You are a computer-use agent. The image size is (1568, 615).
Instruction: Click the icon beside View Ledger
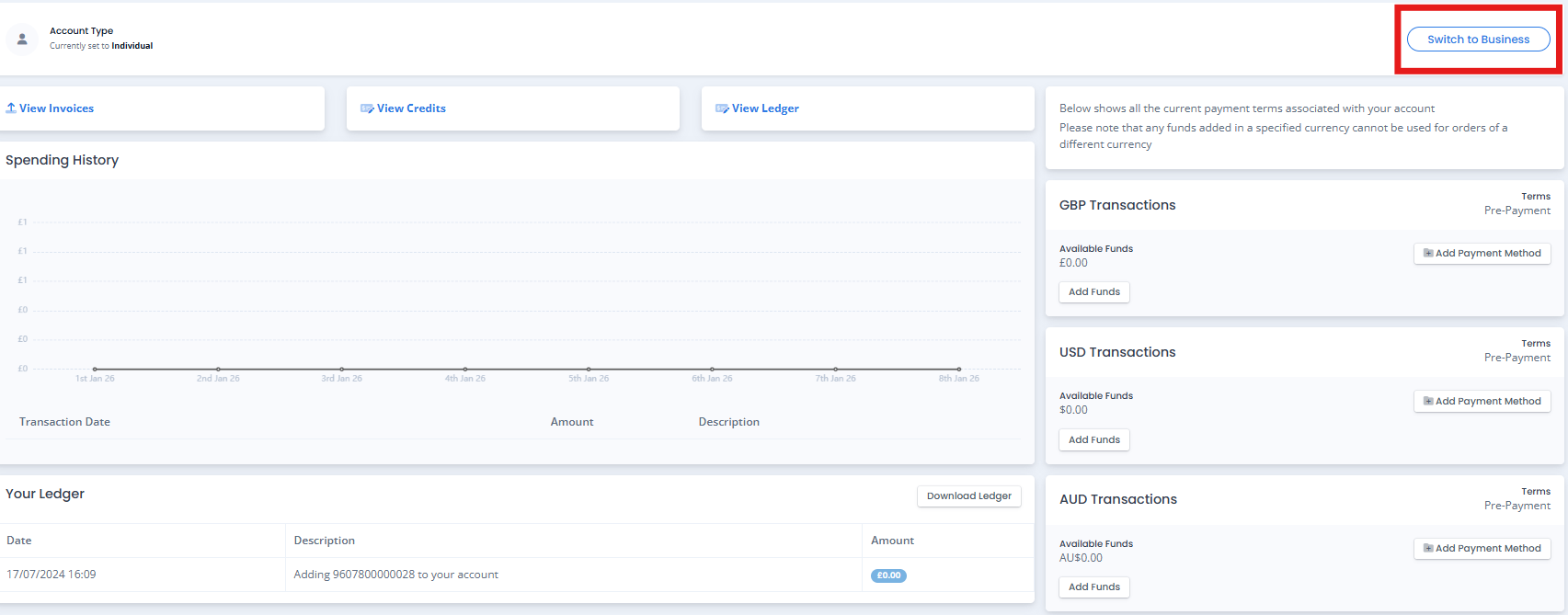(722, 108)
